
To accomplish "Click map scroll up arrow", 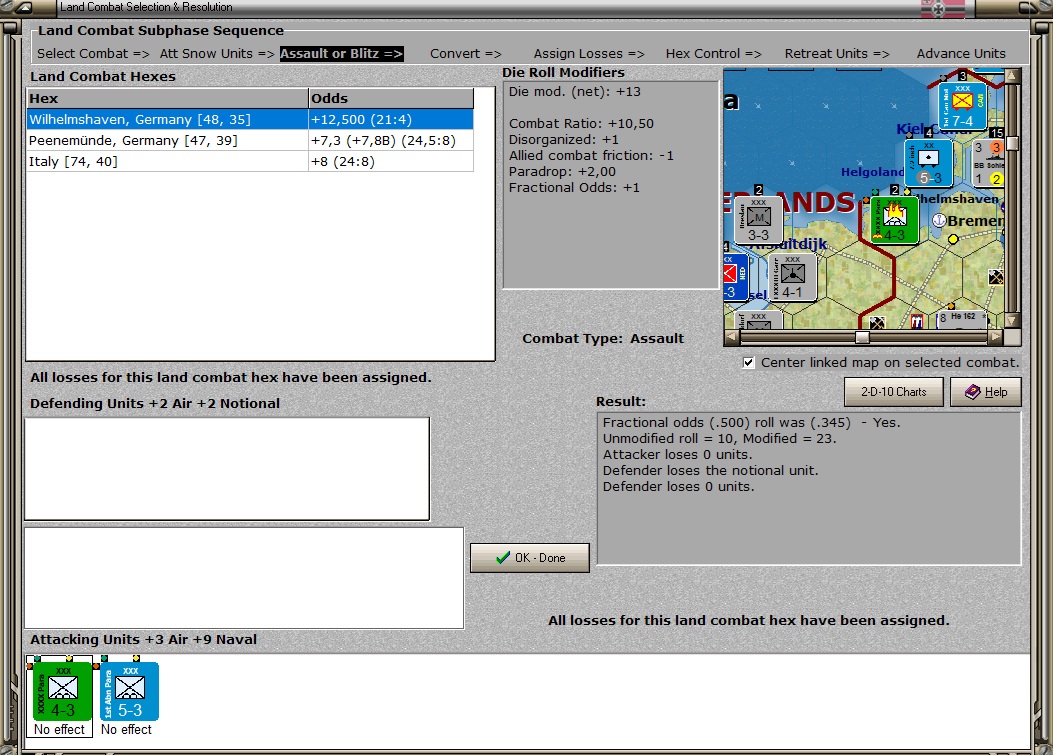I will [x=1013, y=75].
